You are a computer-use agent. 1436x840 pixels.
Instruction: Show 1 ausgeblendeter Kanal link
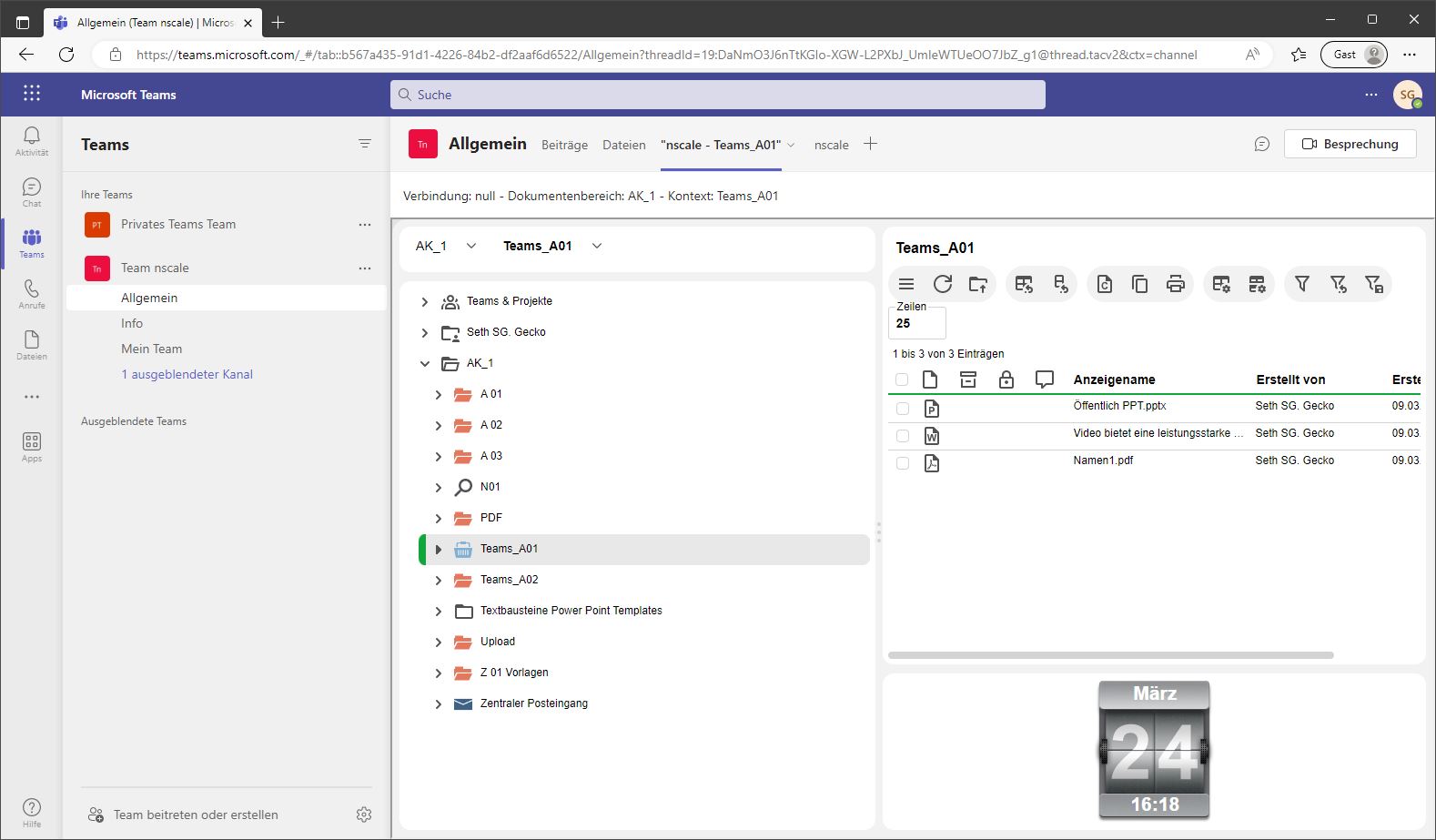187,374
